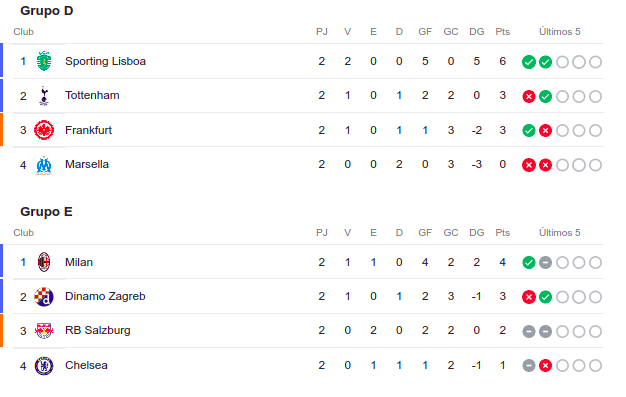This screenshot has width=626, height=397.
Task: Select the RB Salzburg team name
Action: click(98, 330)
